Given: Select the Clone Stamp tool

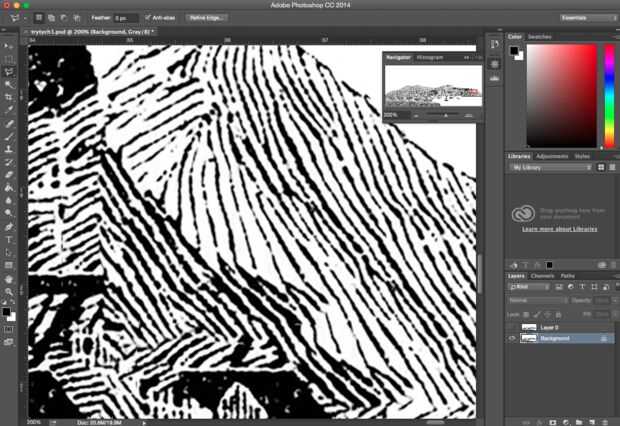Looking at the screenshot, I should click(x=8, y=150).
